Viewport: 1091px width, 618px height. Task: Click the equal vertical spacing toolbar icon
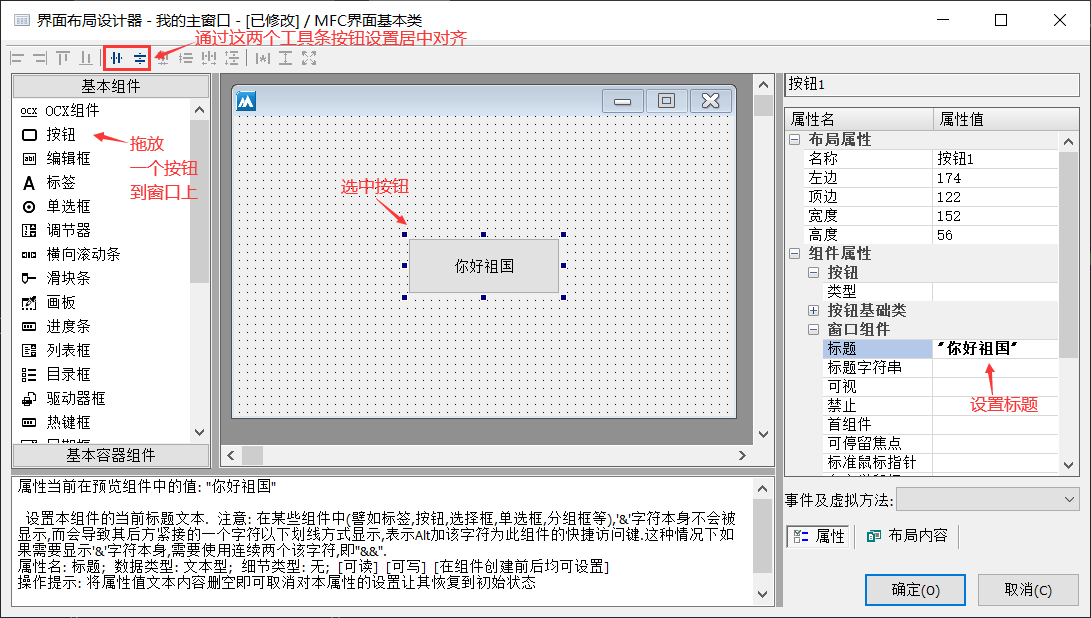pos(232,58)
